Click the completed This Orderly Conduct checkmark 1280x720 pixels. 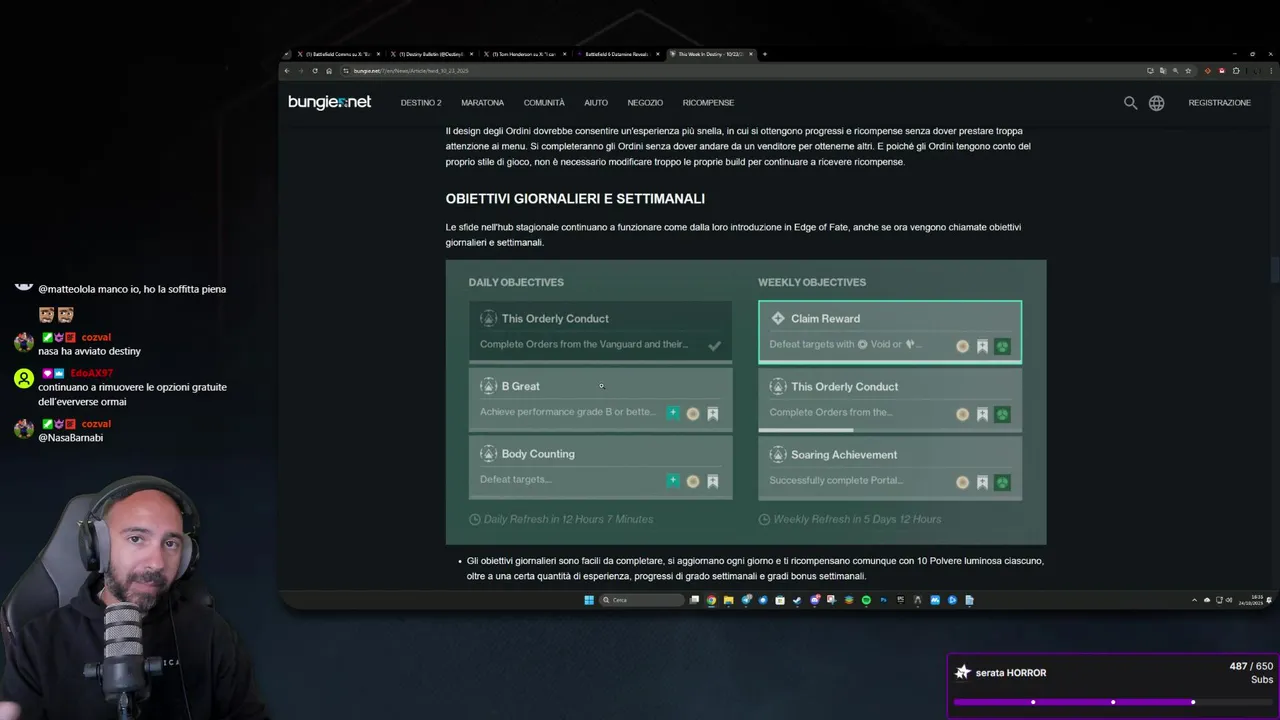coord(714,345)
